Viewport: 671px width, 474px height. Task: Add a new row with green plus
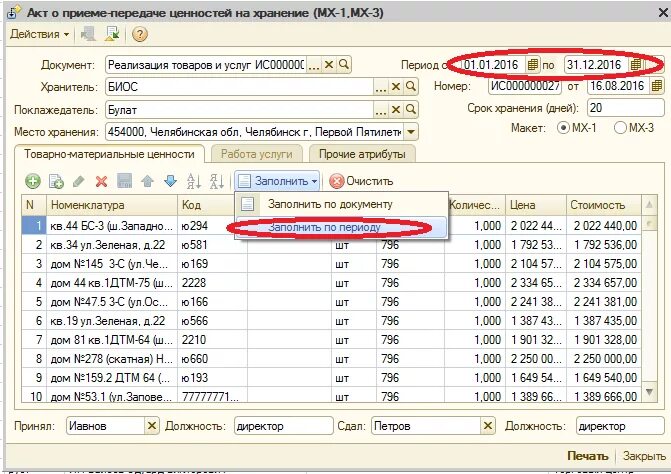click(x=33, y=181)
